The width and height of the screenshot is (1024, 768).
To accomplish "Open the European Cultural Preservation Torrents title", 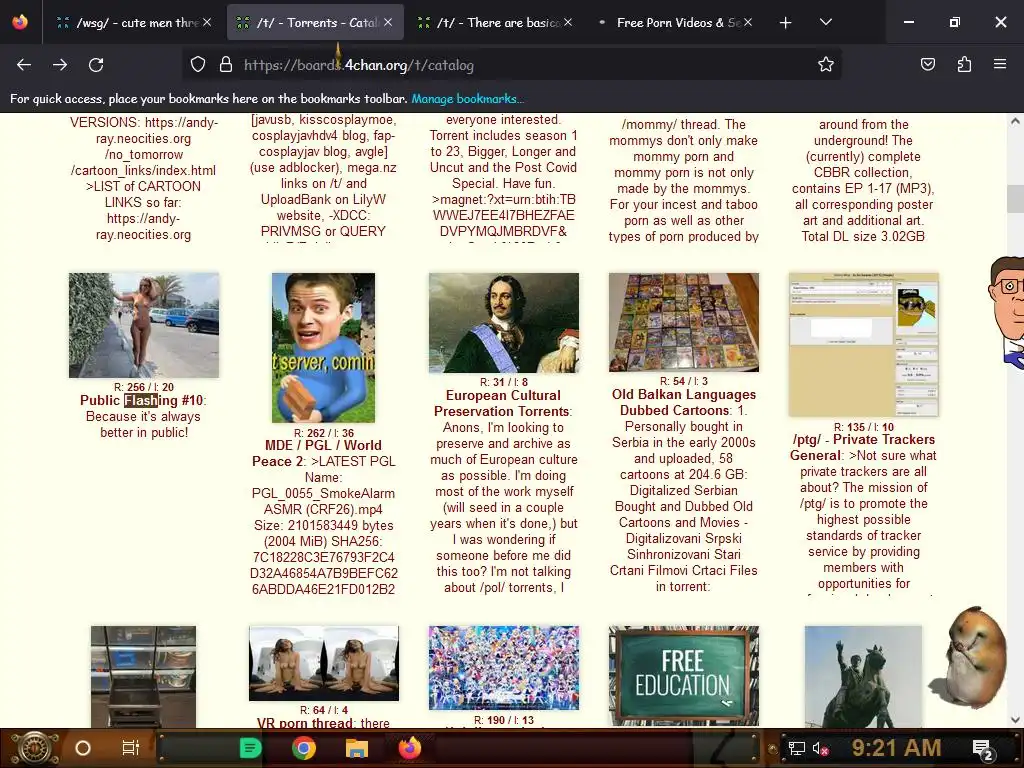I will pyautogui.click(x=503, y=403).
